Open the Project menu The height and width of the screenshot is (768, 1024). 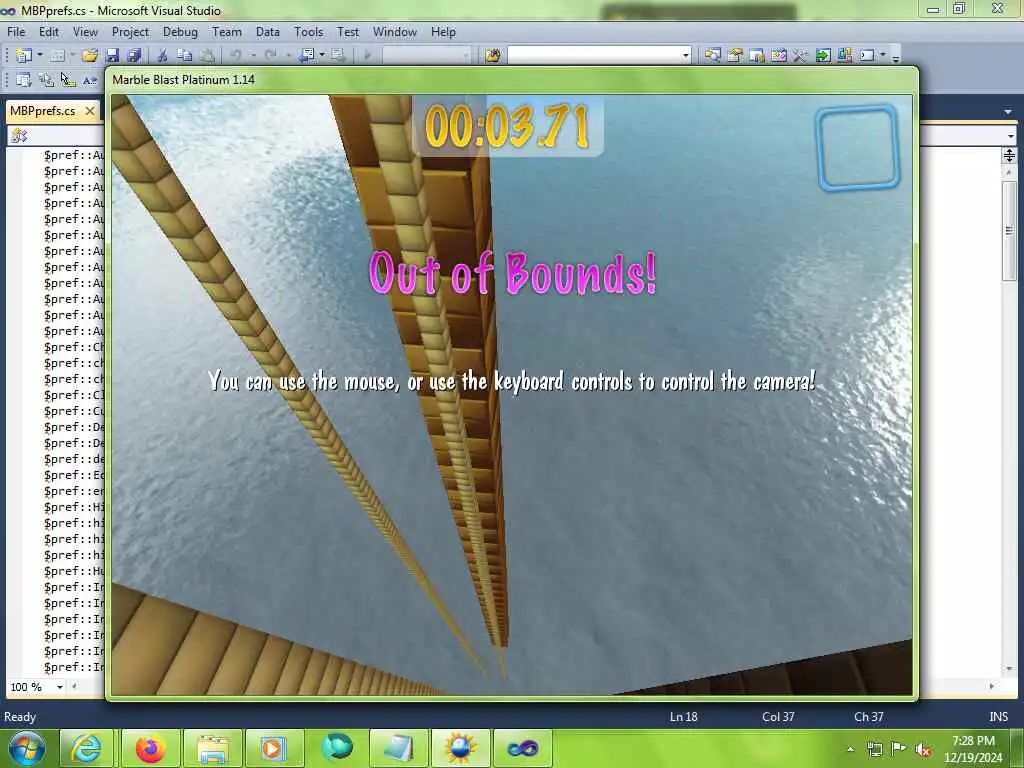[x=130, y=31]
